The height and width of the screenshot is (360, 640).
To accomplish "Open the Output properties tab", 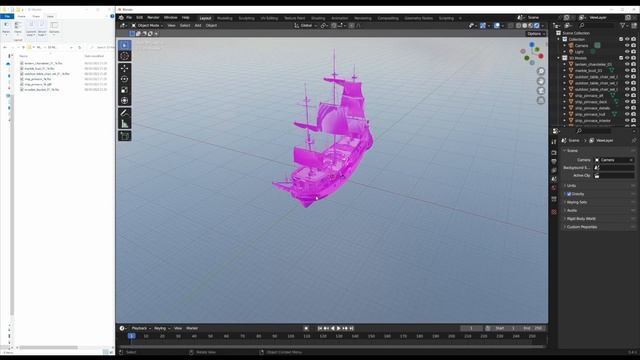I will coord(554,162).
